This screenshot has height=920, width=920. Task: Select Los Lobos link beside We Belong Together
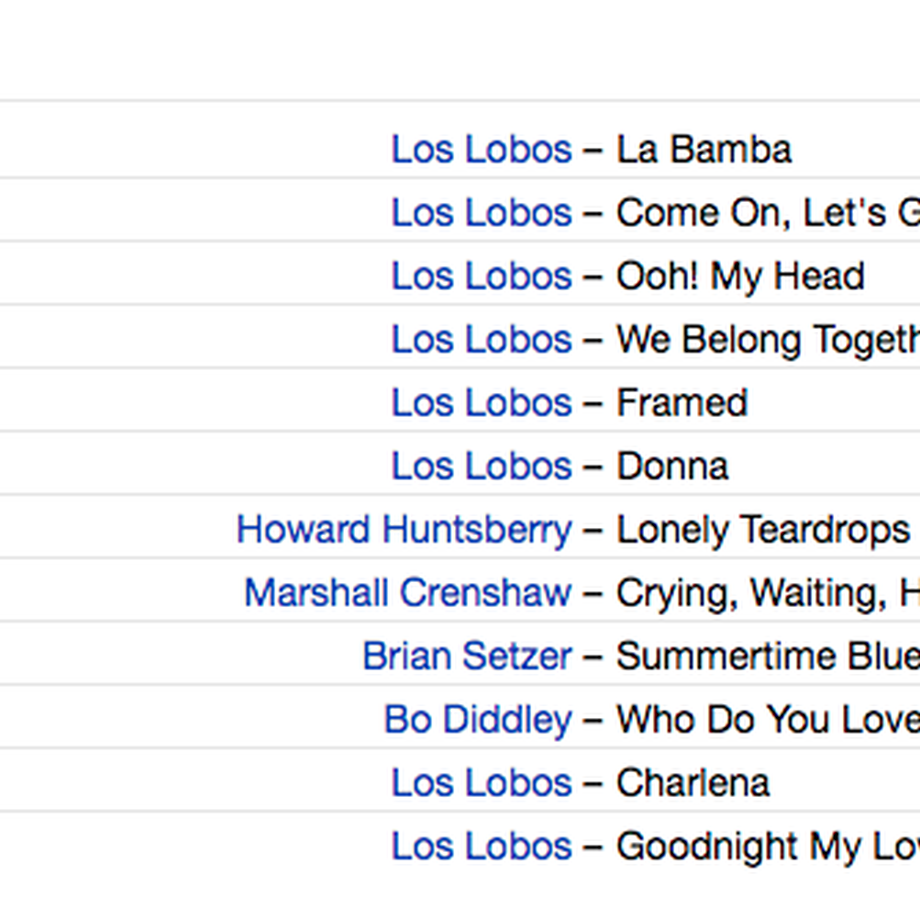[481, 340]
